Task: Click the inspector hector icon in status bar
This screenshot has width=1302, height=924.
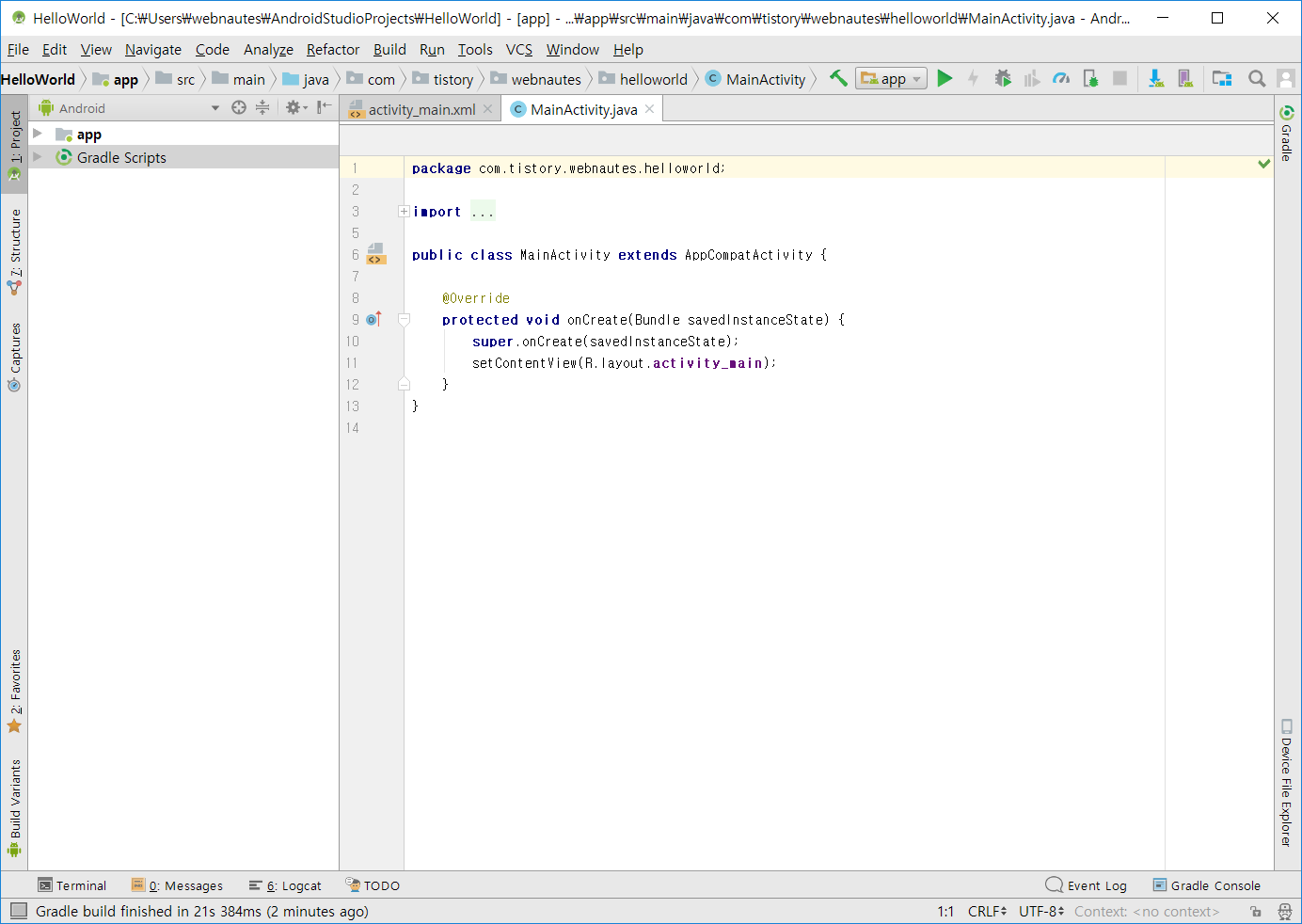Action: 1285,911
